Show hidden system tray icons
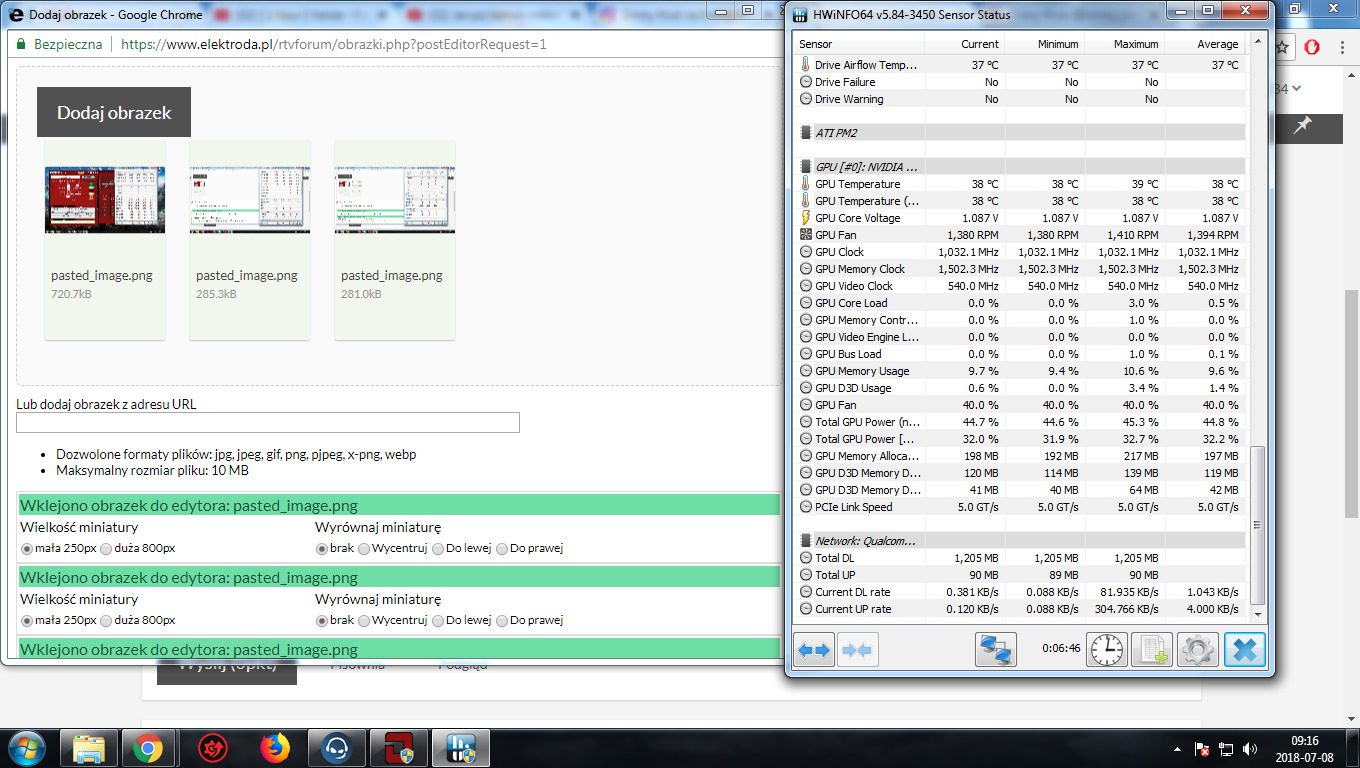Viewport: 1360px width, 768px height. click(x=1176, y=749)
